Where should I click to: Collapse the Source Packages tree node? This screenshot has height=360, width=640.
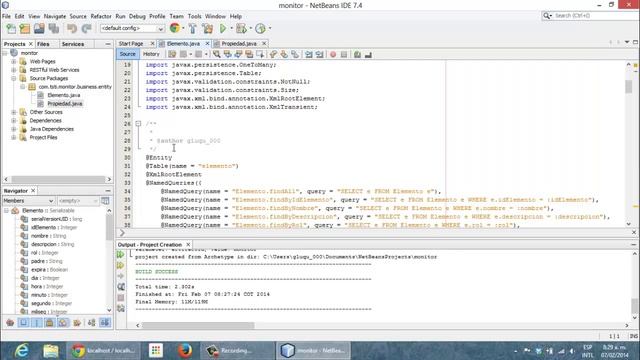pyautogui.click(x=13, y=78)
